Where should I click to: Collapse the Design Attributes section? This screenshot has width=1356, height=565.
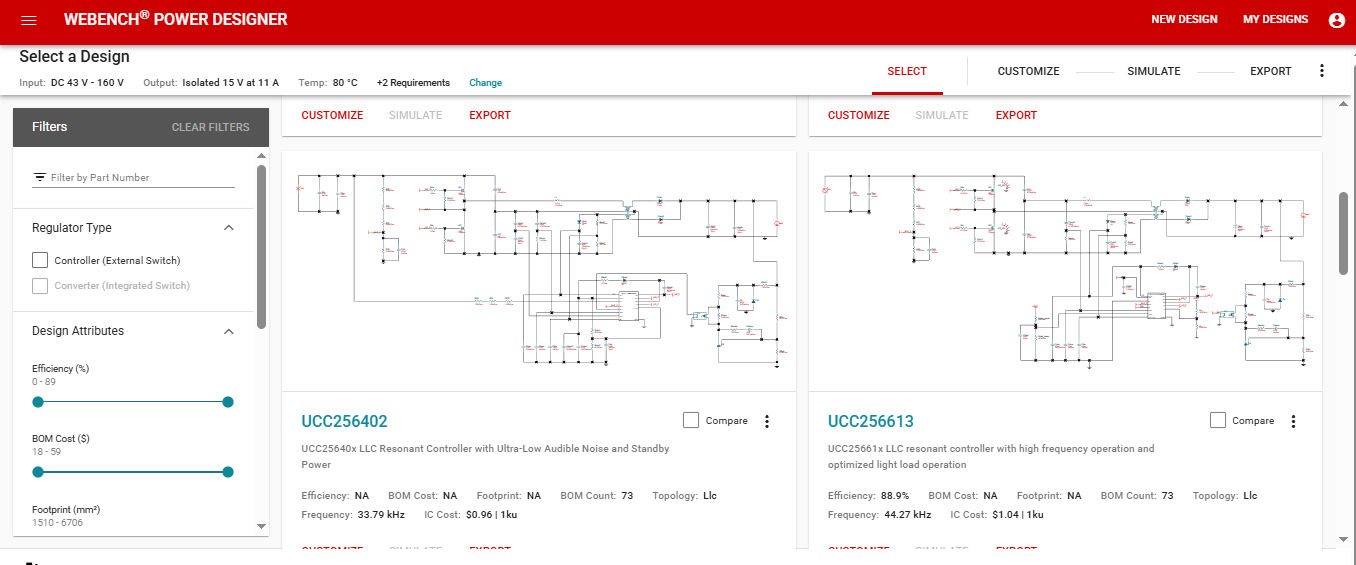228,331
